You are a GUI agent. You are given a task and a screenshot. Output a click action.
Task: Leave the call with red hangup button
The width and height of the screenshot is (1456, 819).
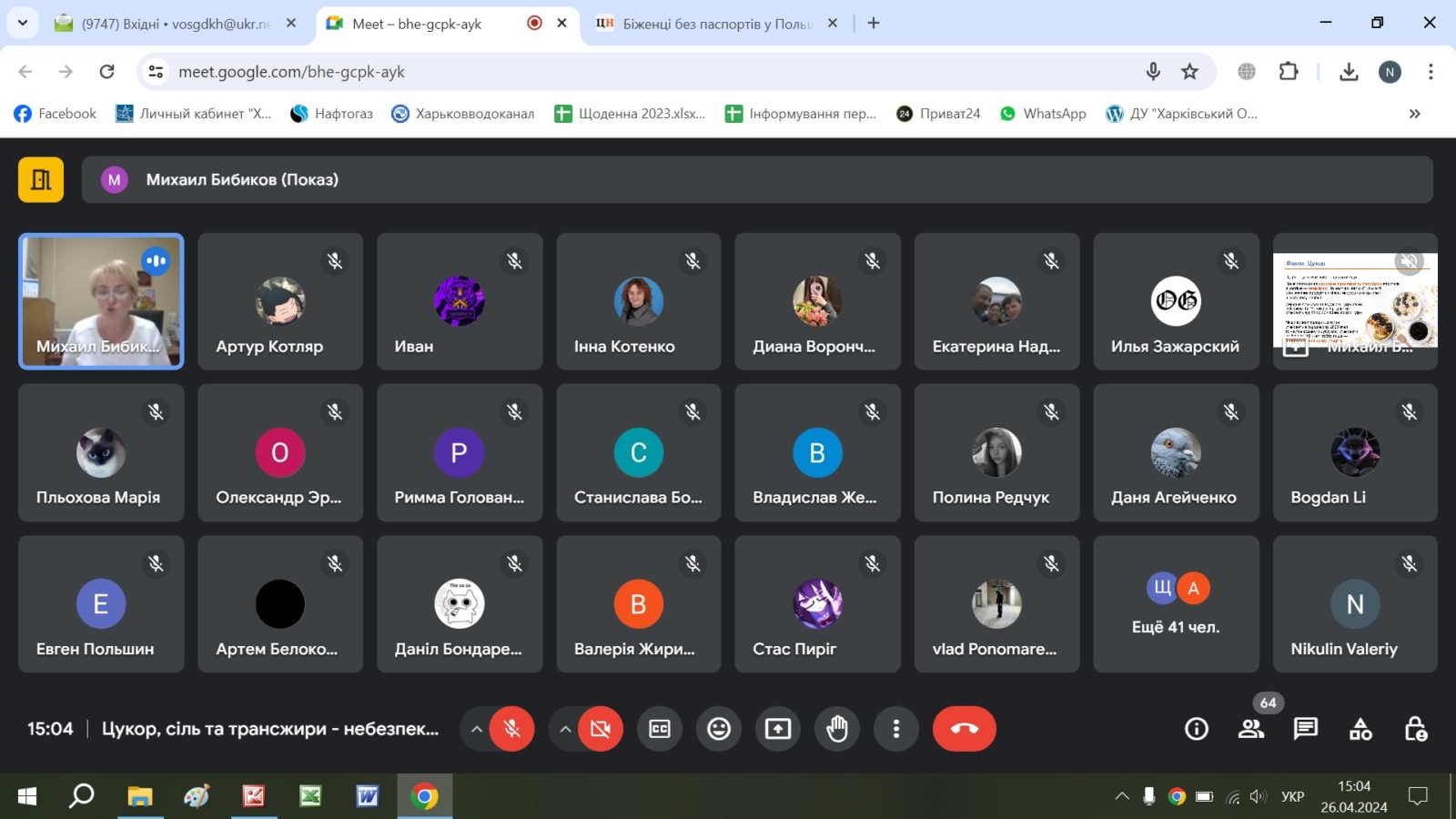[964, 729]
